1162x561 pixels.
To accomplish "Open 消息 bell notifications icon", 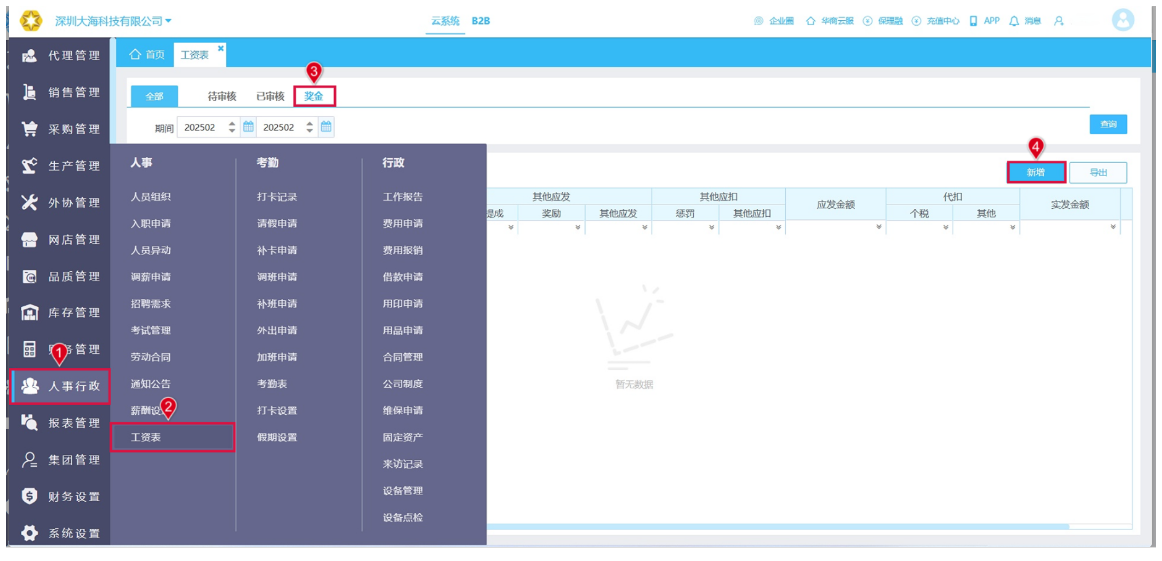I will (1014, 21).
